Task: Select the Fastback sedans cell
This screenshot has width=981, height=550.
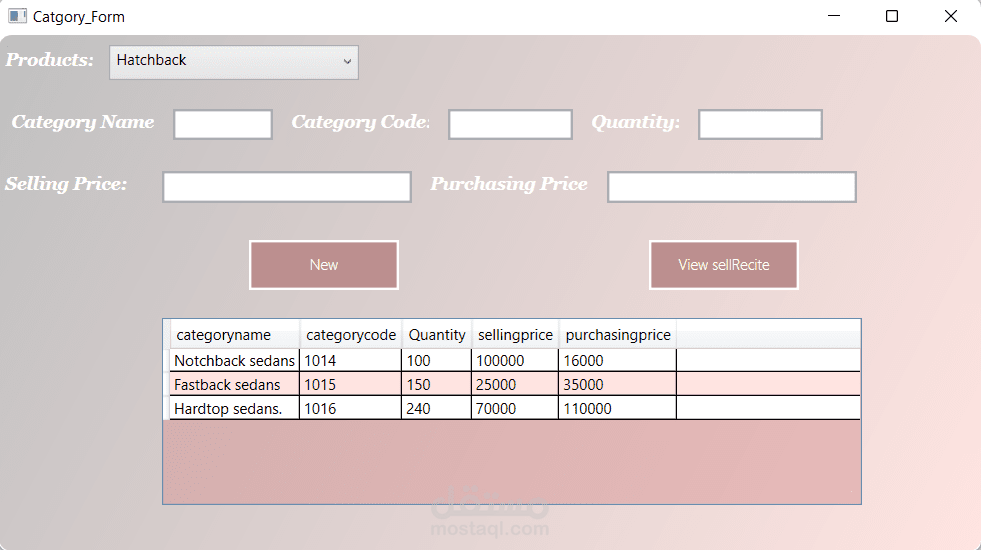Action: [x=235, y=384]
